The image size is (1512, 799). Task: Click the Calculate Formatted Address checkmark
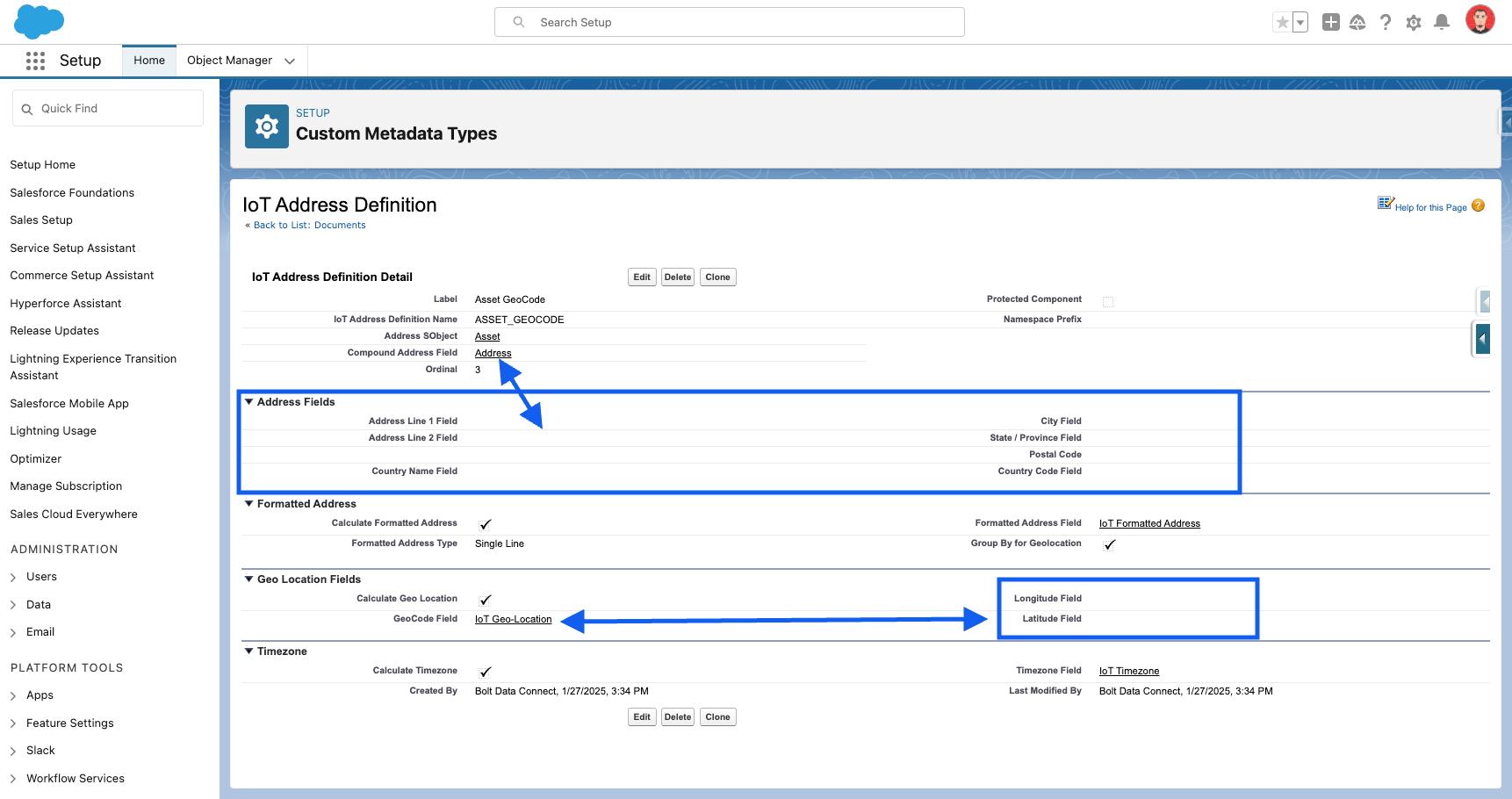tap(486, 524)
